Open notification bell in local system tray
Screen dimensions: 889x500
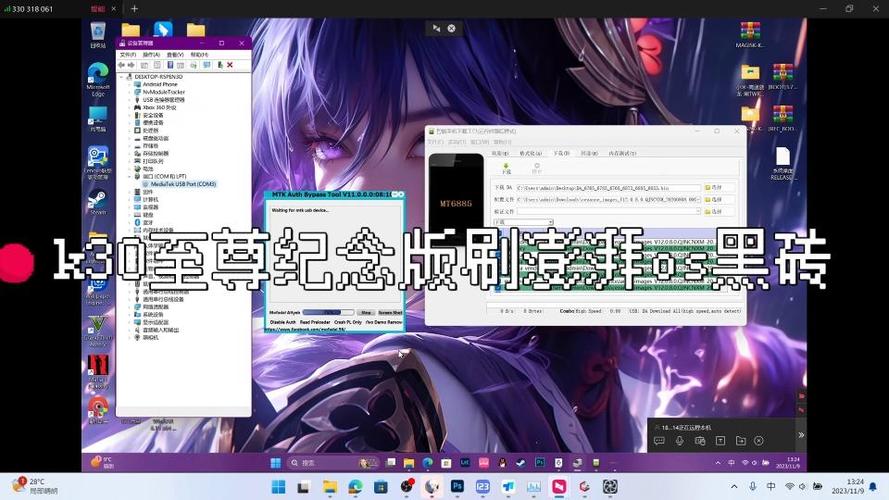(x=873, y=486)
